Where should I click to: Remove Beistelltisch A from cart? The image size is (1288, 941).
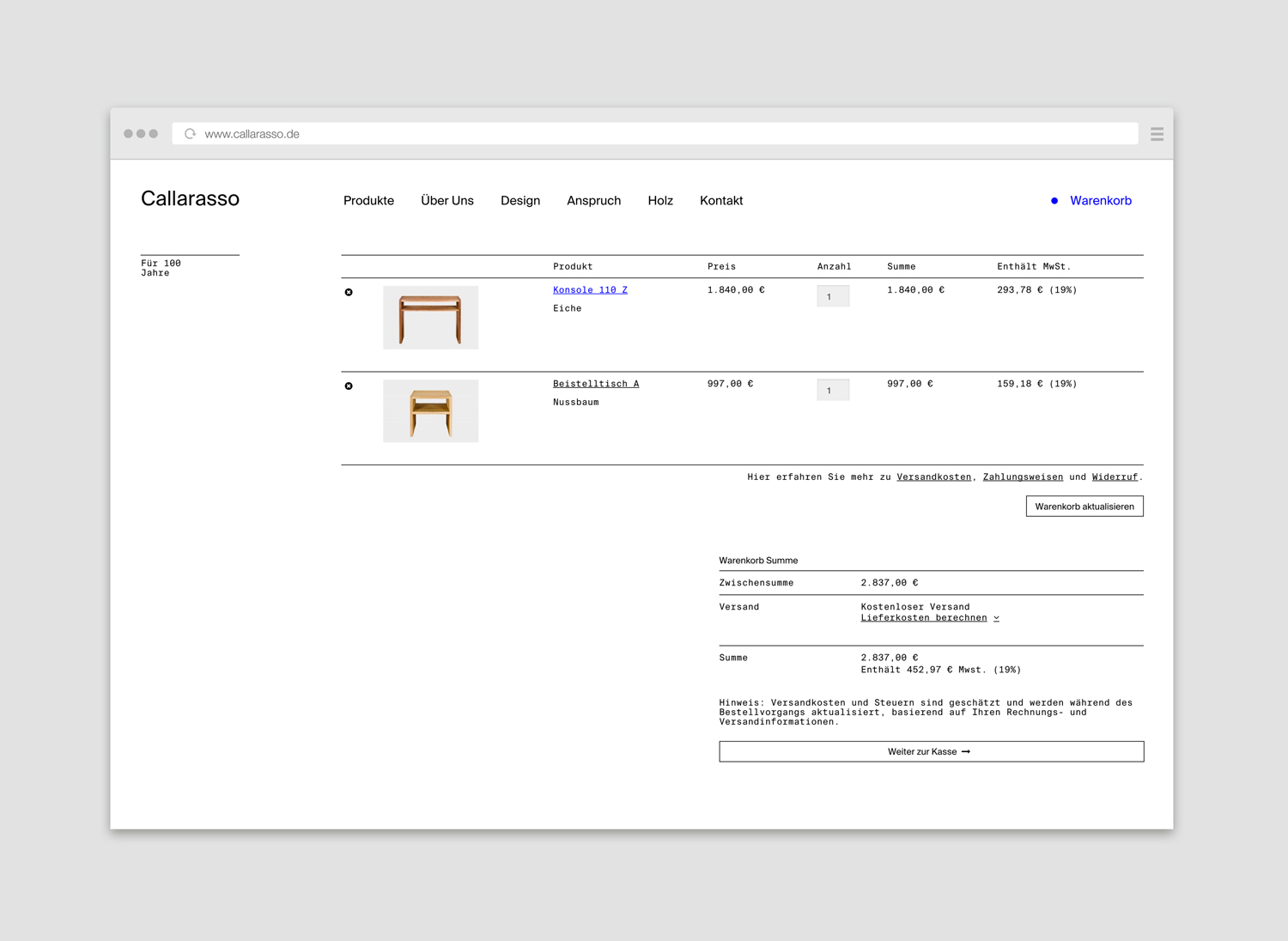click(349, 386)
